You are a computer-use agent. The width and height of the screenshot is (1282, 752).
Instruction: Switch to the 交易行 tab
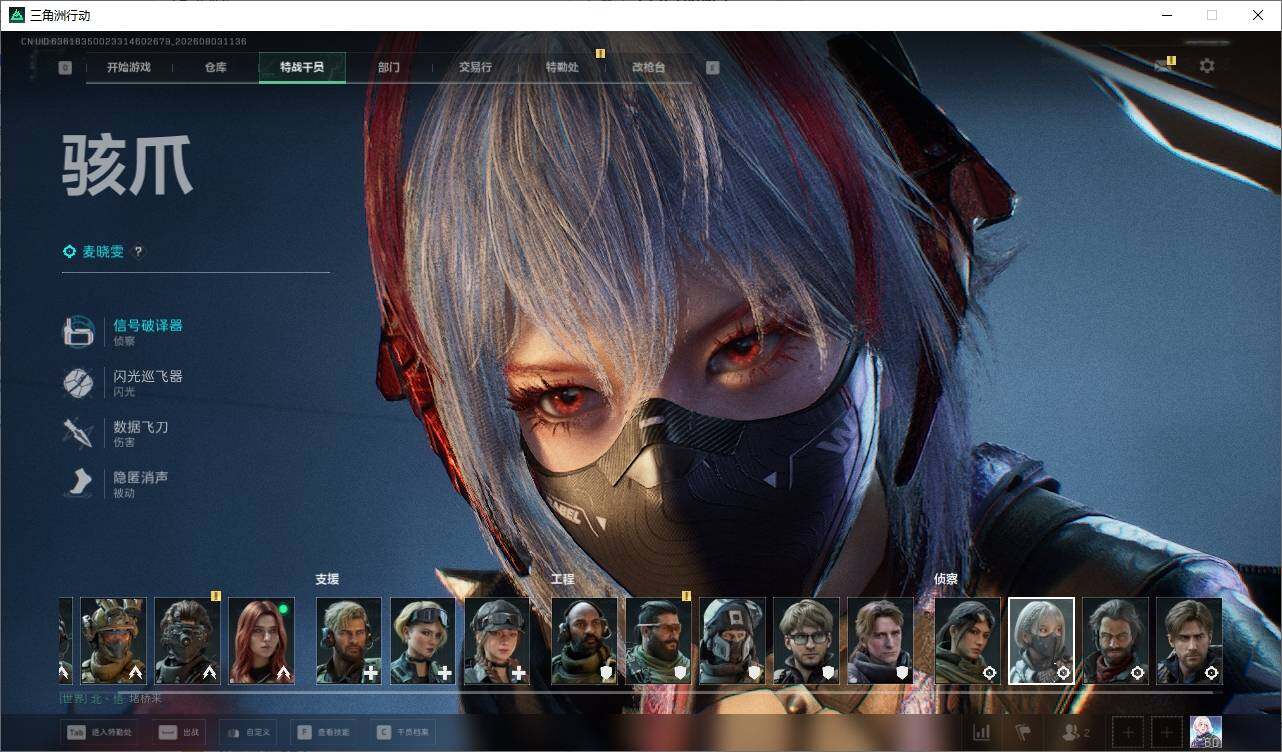(475, 67)
